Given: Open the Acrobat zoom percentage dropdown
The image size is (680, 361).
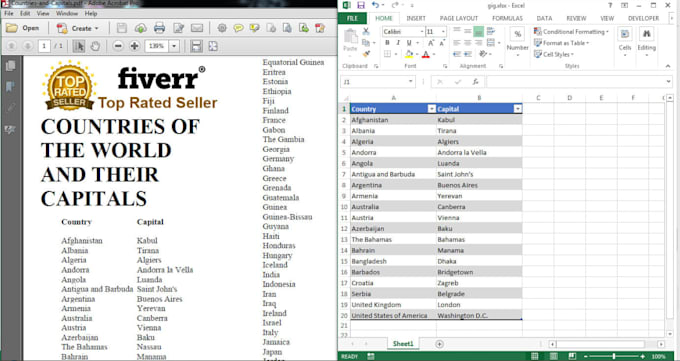Looking at the screenshot, I should click(x=174, y=46).
